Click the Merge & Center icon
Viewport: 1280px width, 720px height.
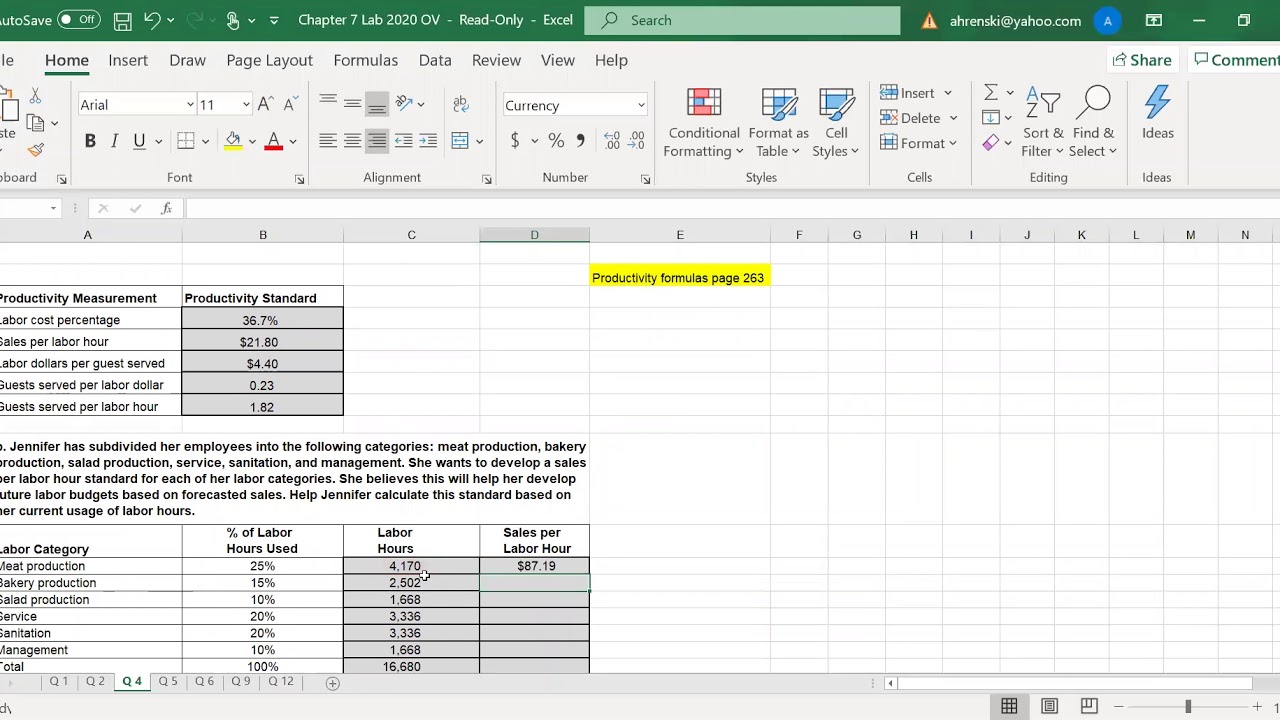pyautogui.click(x=460, y=141)
